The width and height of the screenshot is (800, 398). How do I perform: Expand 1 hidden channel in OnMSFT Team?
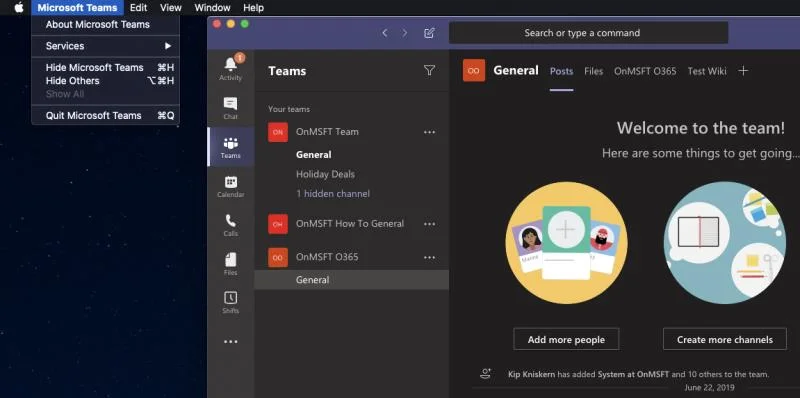pos(333,194)
